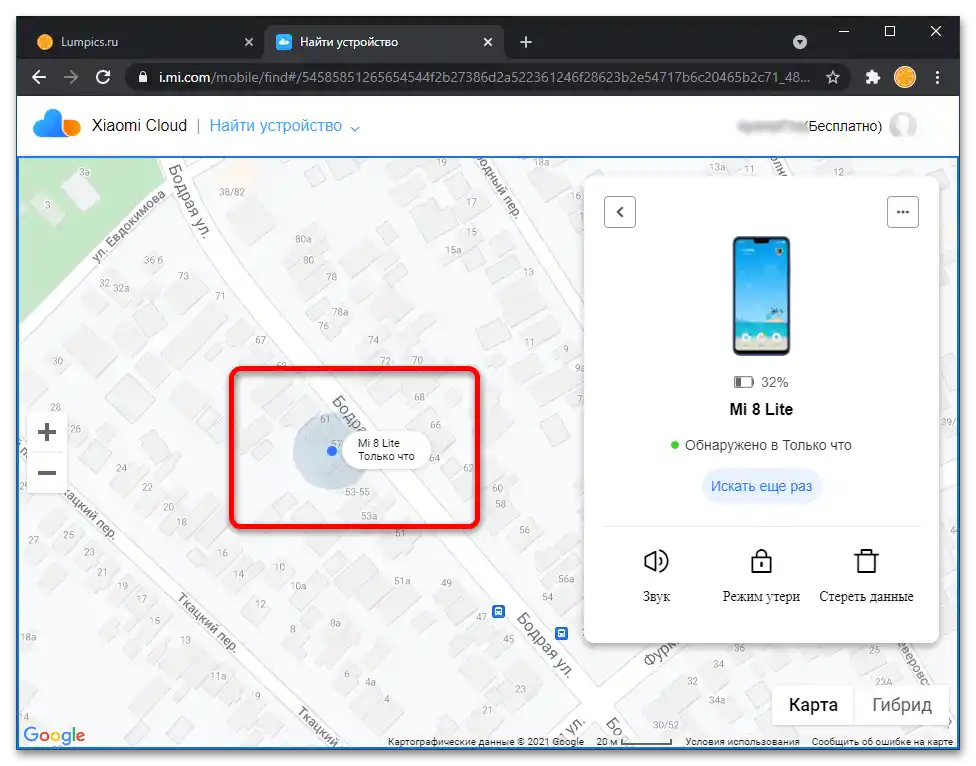Open a new browser tab
The image size is (976, 766).
pyautogui.click(x=526, y=42)
